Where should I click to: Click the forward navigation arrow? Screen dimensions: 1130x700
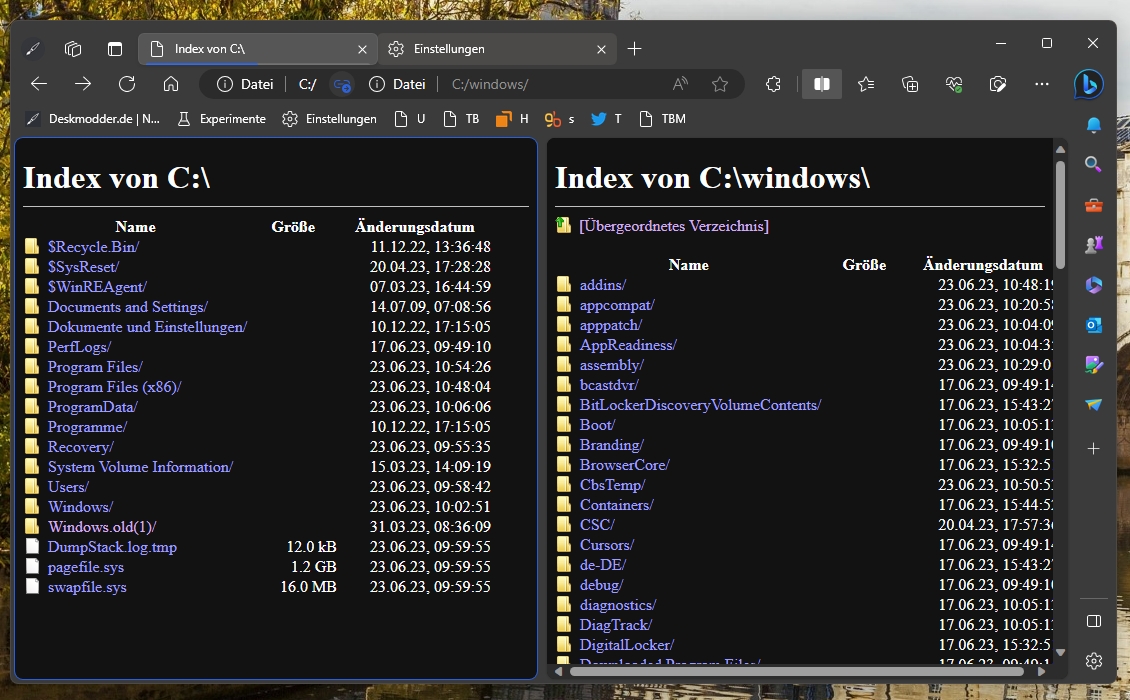(x=83, y=84)
